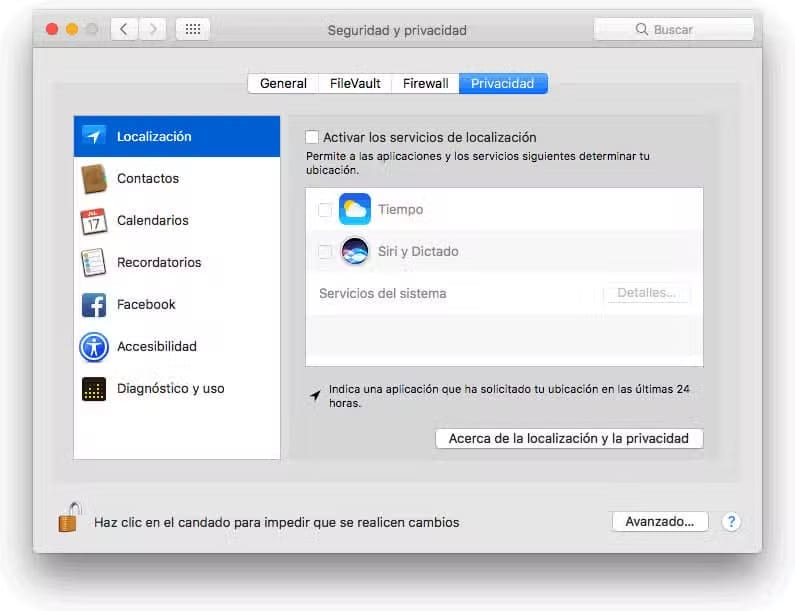Click the 'Haz clic en el candado' text

[x=277, y=522]
